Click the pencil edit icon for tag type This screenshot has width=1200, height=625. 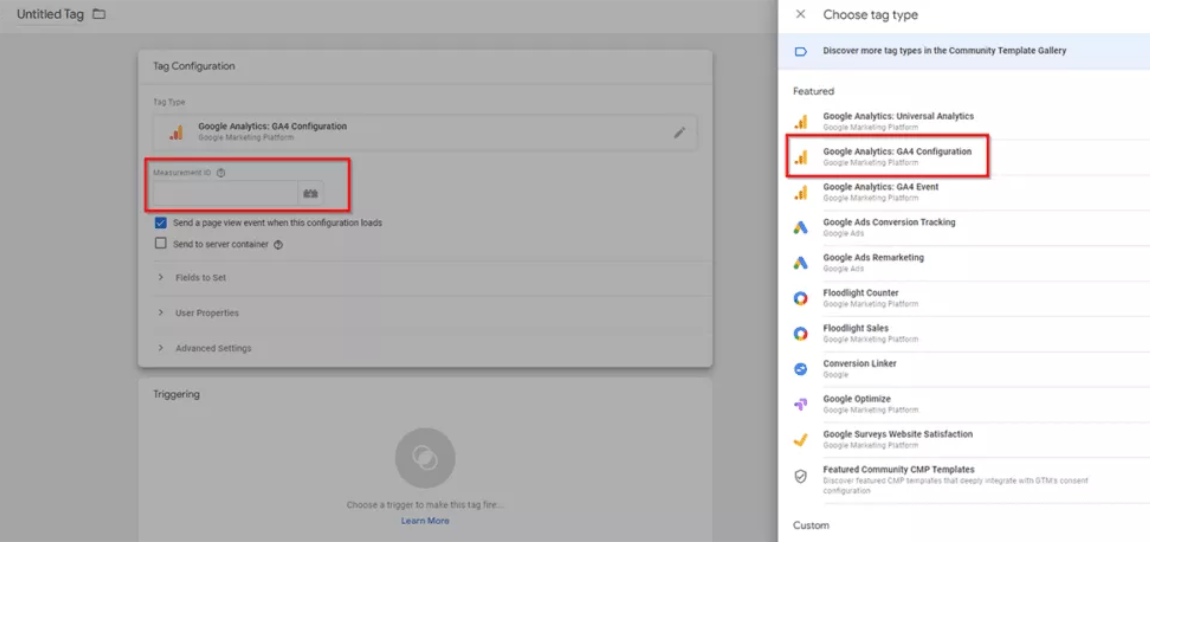click(680, 132)
